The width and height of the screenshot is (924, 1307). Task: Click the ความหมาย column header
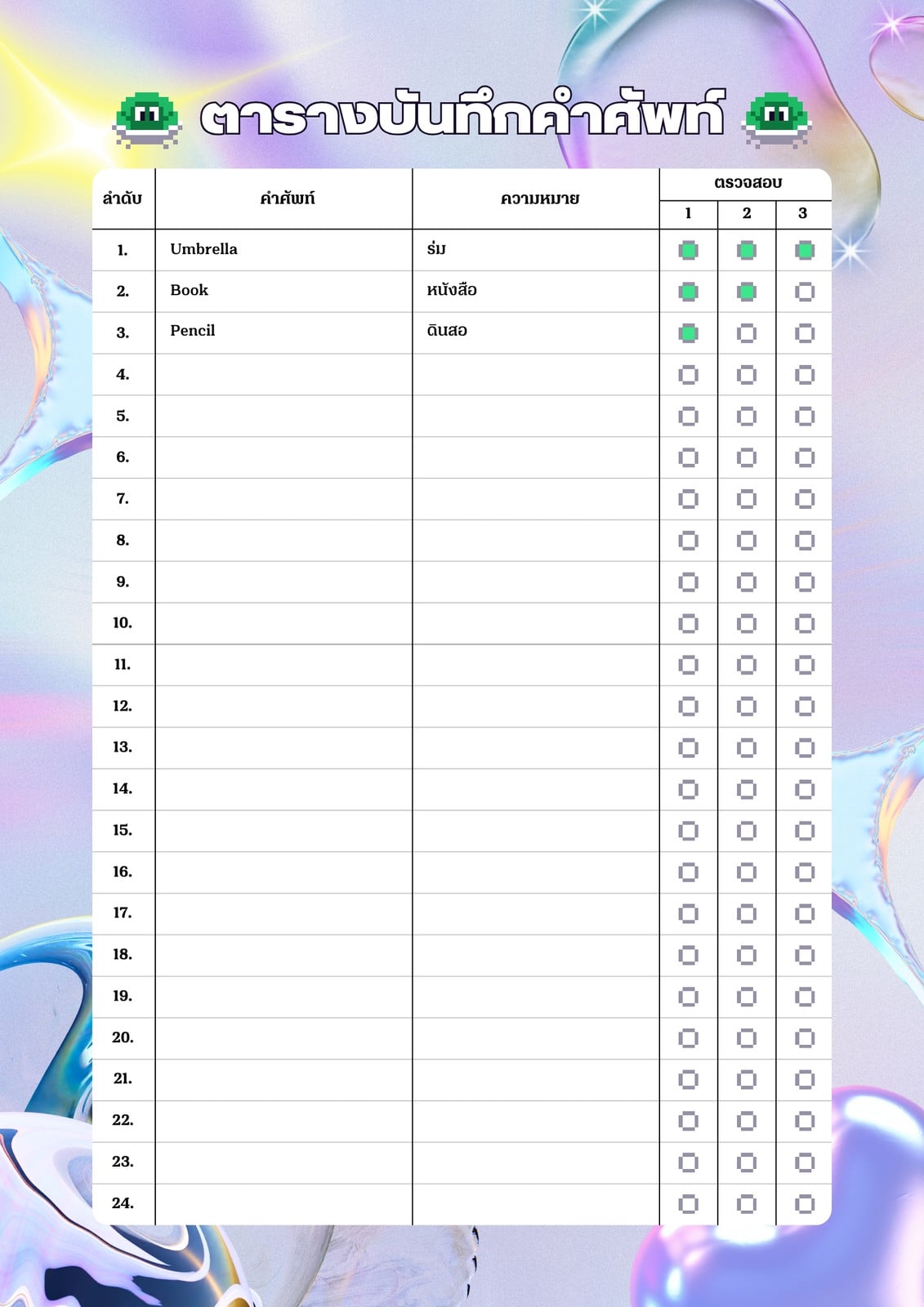click(x=540, y=199)
